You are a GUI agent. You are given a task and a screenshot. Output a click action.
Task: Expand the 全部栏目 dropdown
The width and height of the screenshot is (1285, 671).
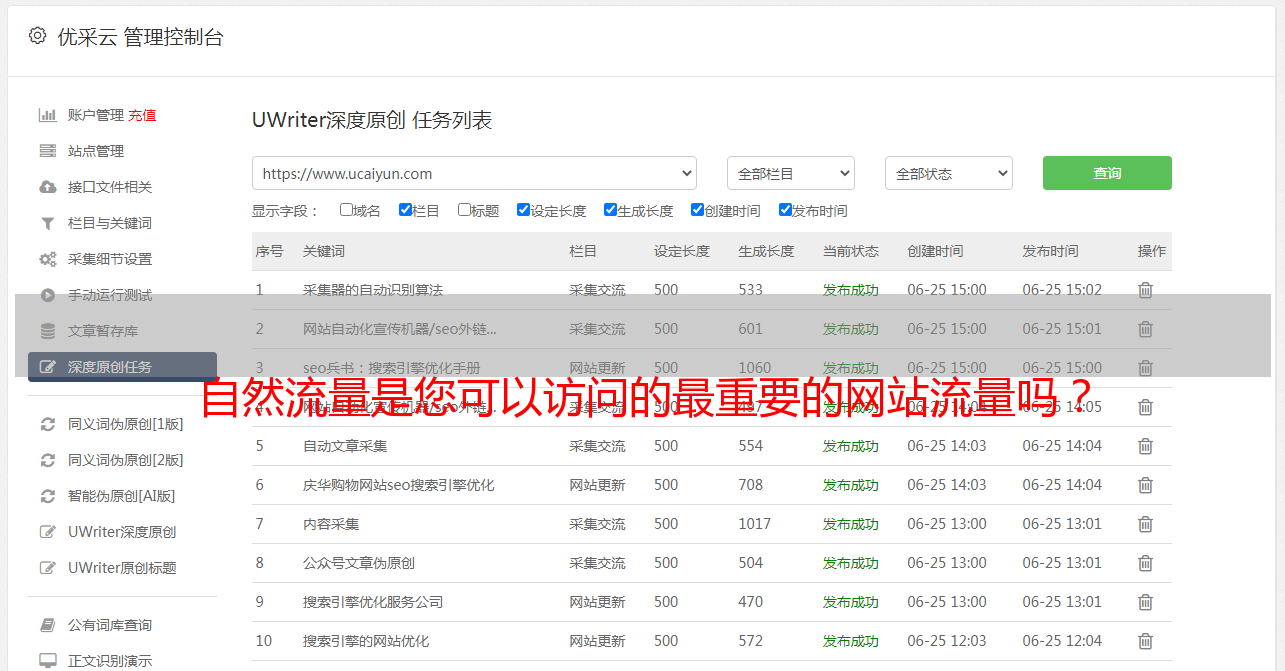[790, 173]
